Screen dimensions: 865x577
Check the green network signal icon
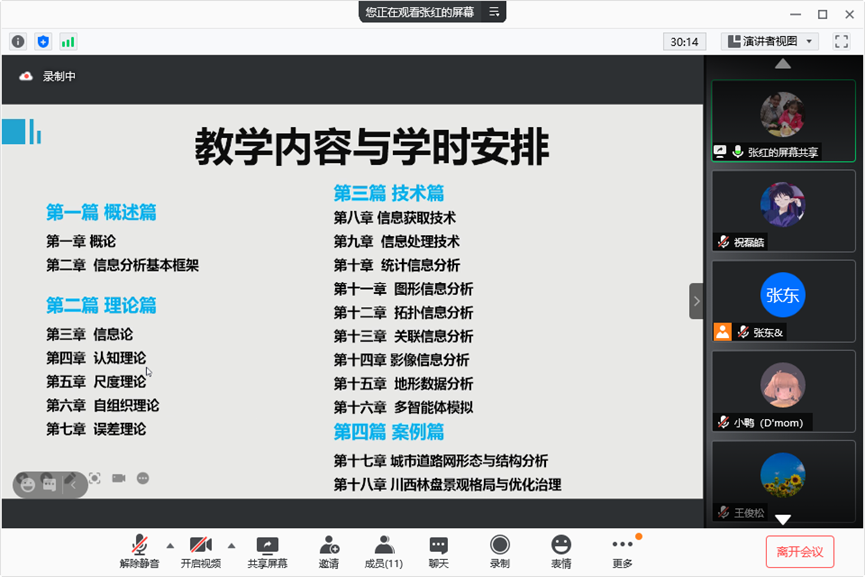[x=68, y=41]
